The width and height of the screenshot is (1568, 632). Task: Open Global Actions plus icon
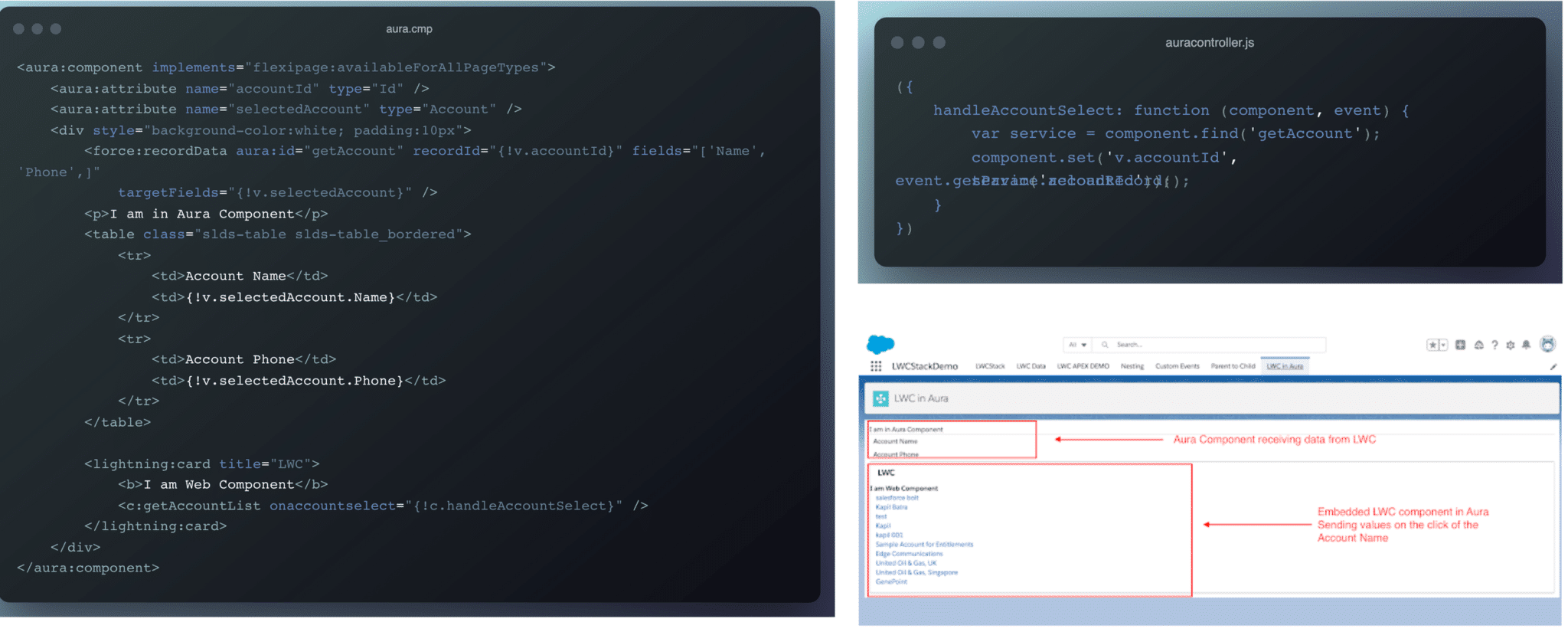[x=1460, y=345]
